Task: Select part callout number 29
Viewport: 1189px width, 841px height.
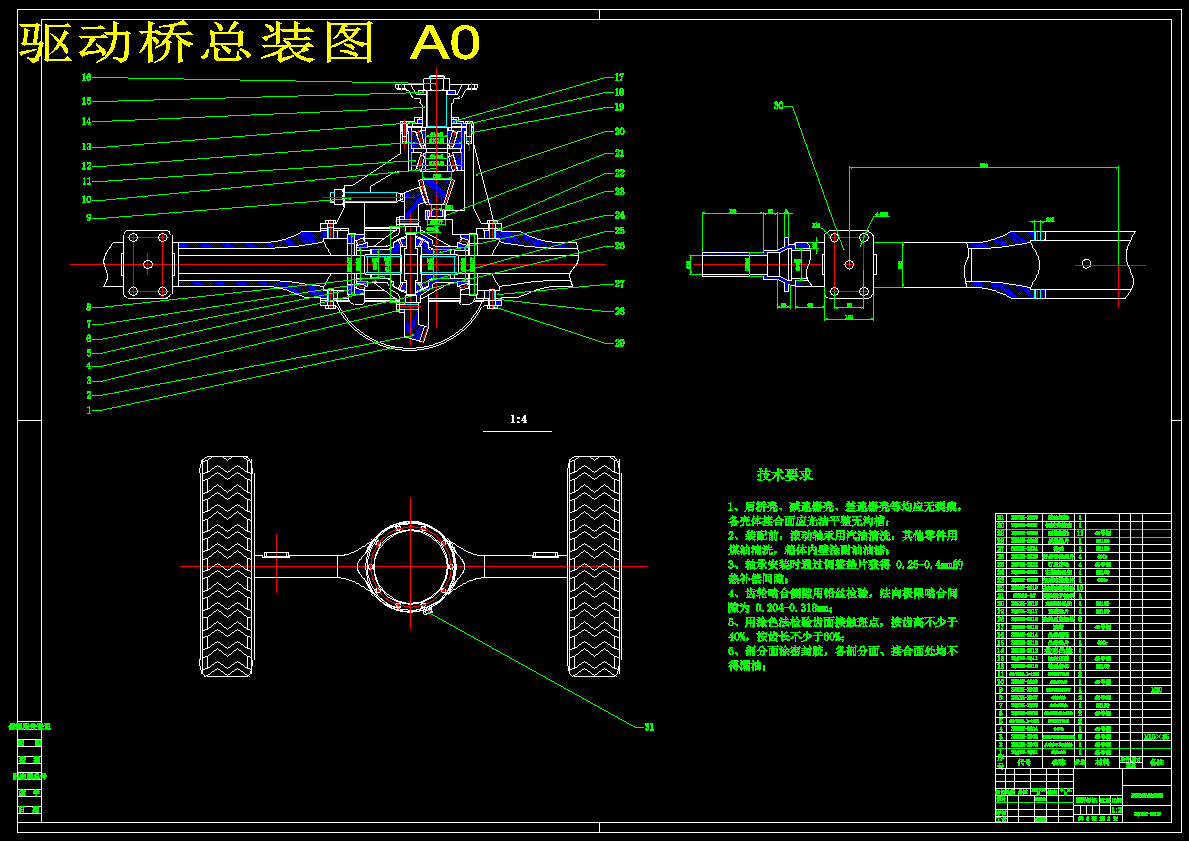Action: tap(620, 344)
